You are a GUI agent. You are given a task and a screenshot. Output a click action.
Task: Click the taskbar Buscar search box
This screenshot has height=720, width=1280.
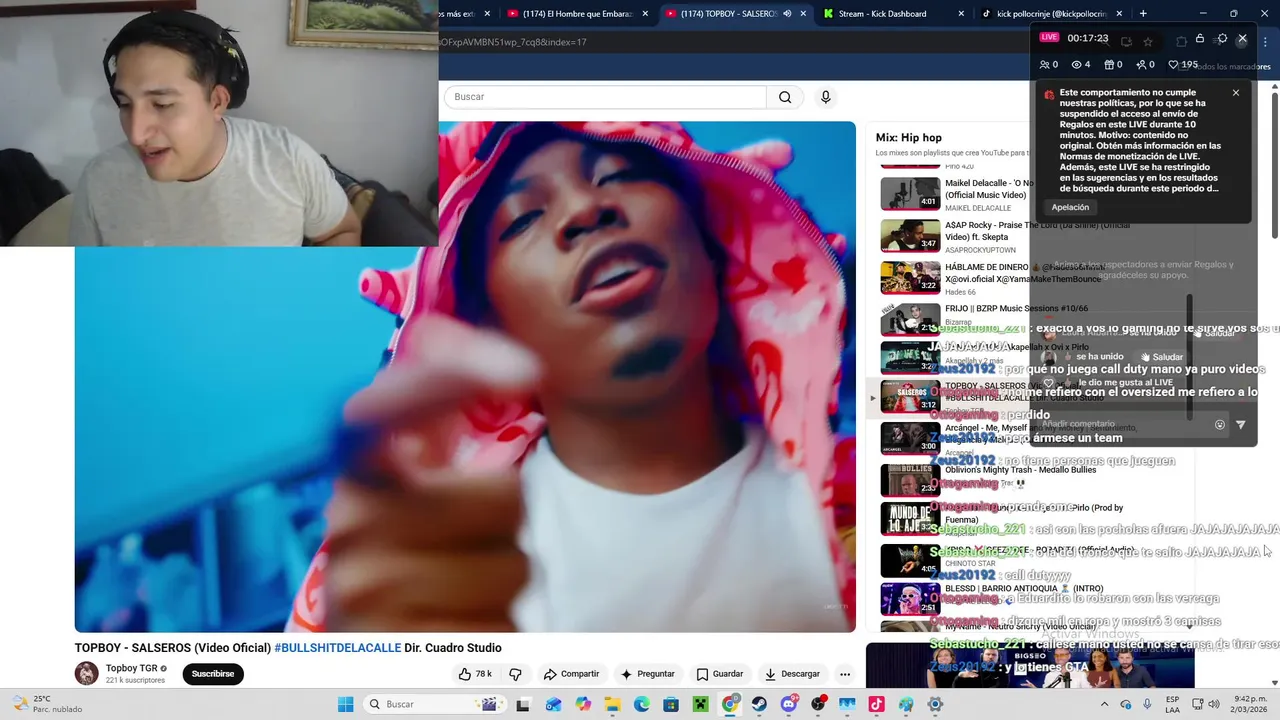[x=435, y=704]
